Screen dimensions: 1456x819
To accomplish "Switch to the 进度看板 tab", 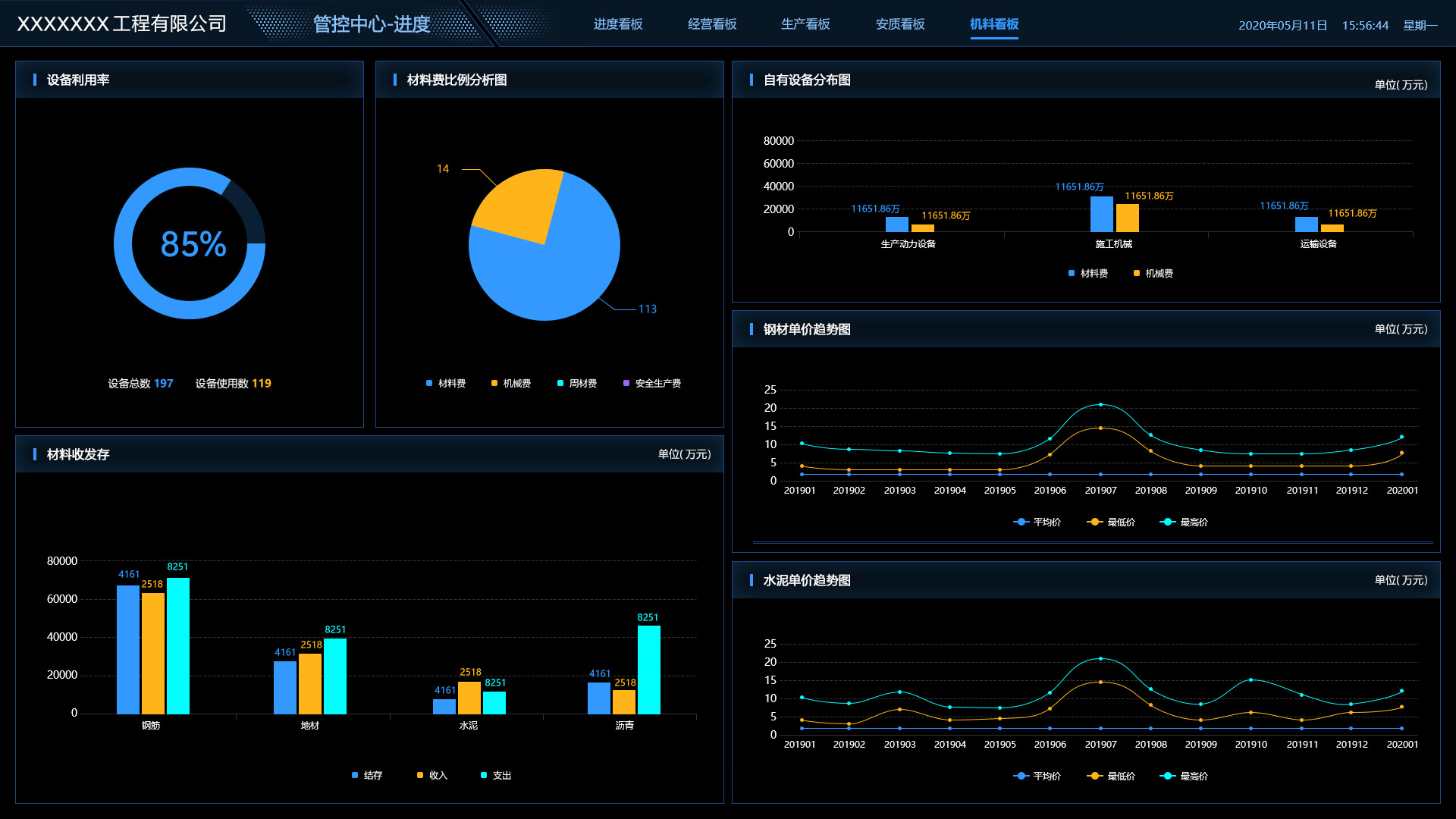I will [617, 24].
